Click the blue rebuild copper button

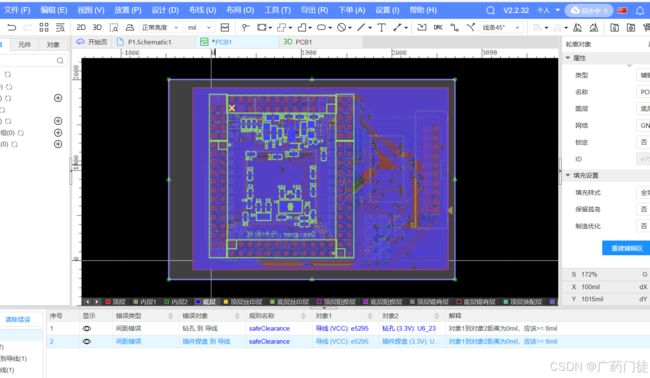(626, 248)
